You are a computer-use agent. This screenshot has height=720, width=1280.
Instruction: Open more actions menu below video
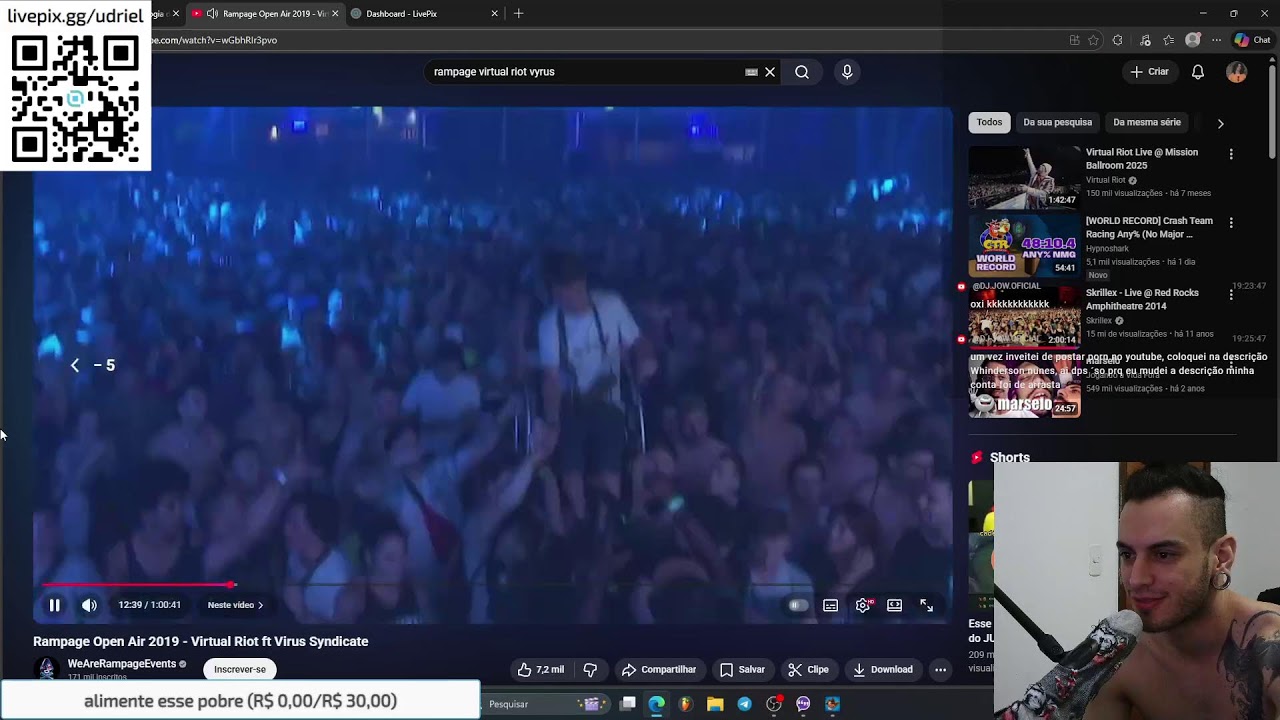pyautogui.click(x=940, y=670)
